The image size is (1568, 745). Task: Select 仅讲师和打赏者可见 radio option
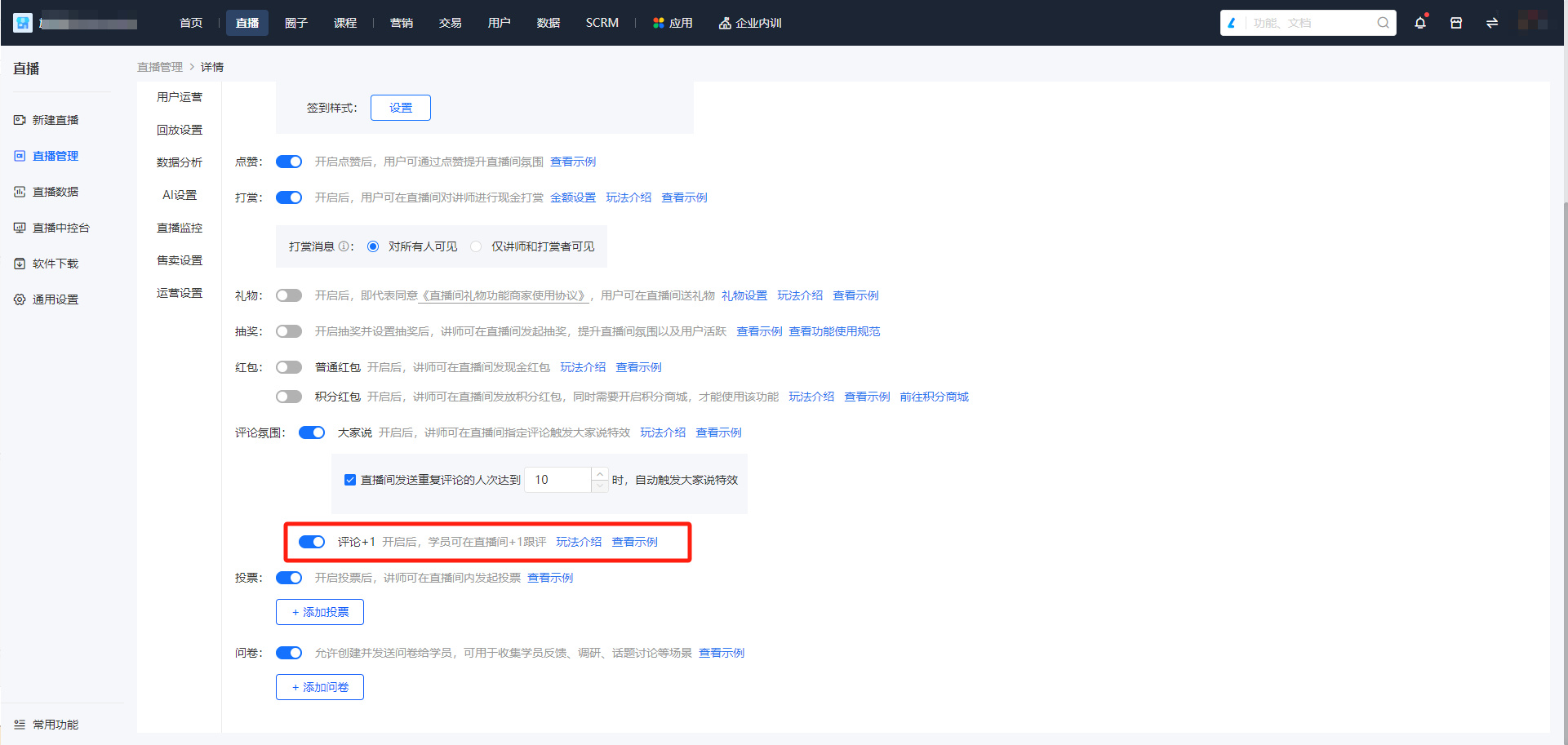click(476, 246)
